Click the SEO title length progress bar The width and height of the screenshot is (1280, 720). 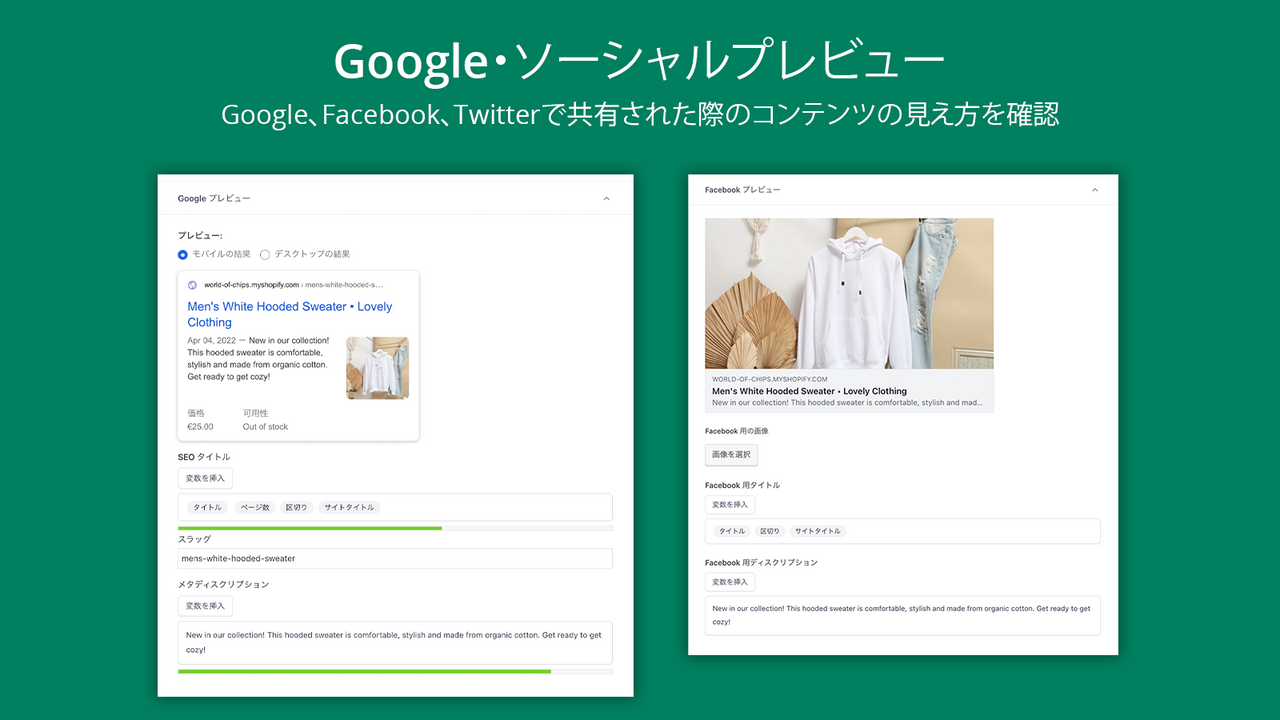[395, 528]
